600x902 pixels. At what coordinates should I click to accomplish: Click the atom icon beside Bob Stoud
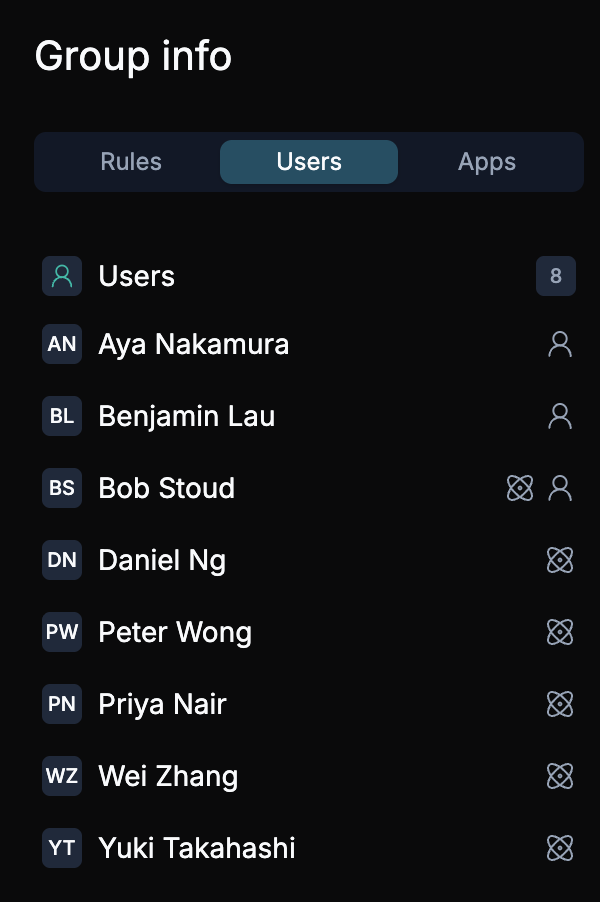[520, 488]
